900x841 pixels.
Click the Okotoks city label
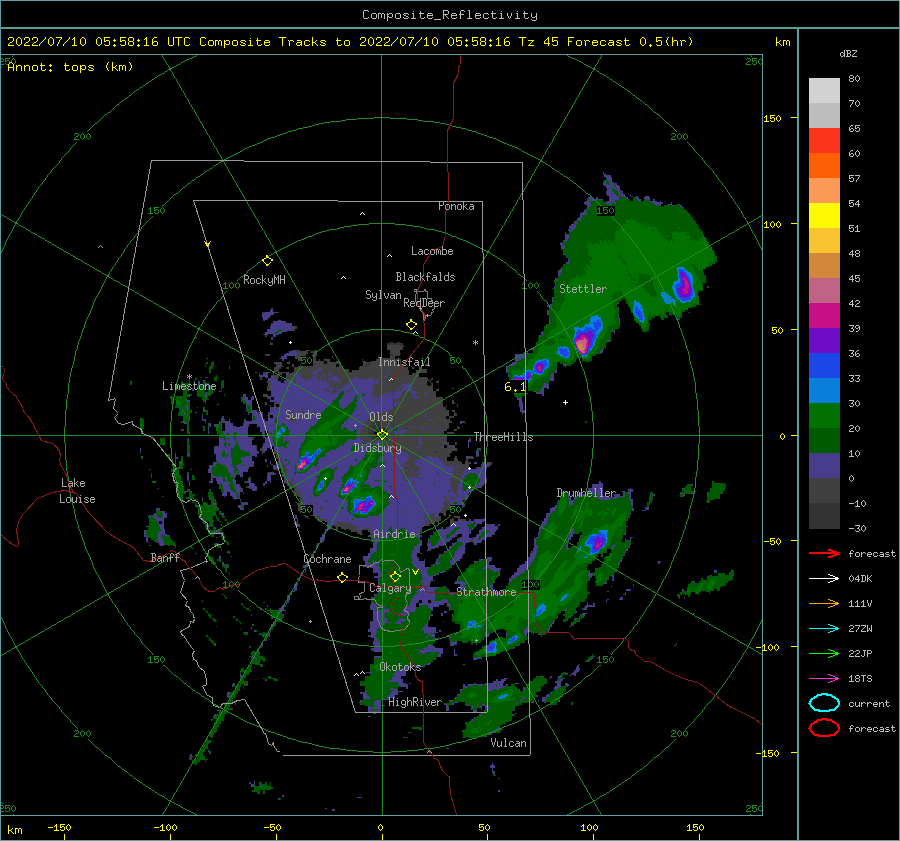(x=400, y=667)
